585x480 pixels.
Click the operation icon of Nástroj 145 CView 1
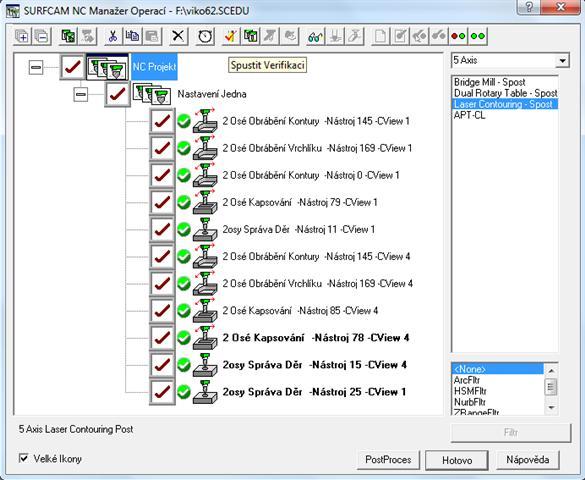pos(205,121)
